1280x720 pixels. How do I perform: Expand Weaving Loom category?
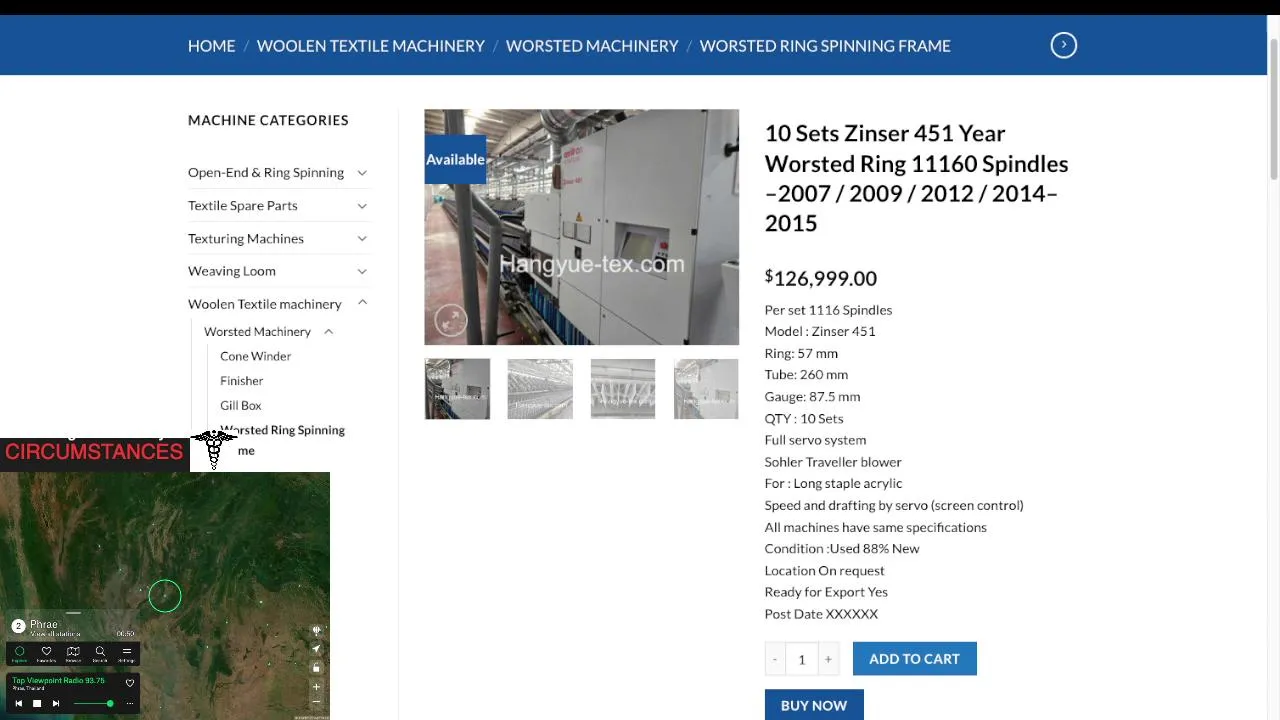(x=362, y=271)
